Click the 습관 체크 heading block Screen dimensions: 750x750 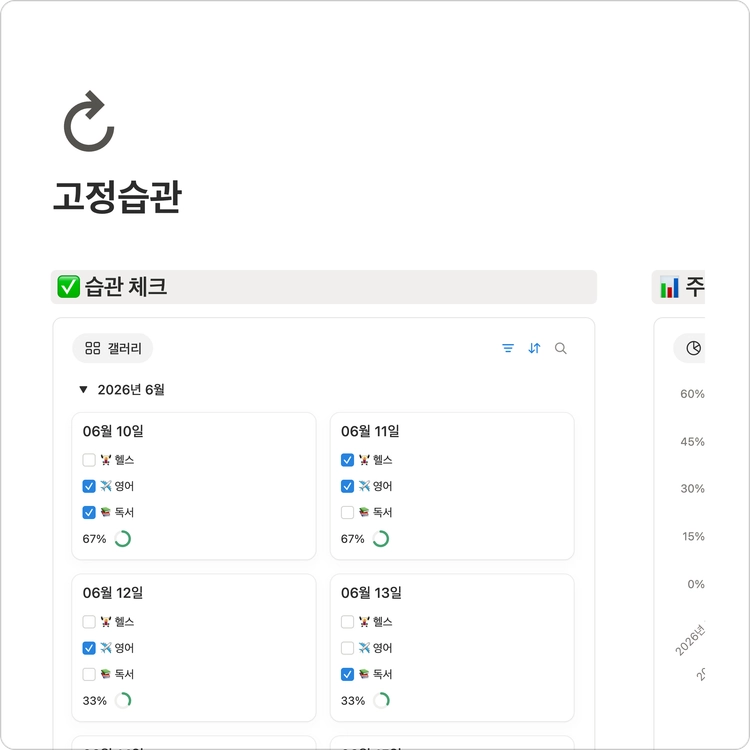[x=324, y=287]
